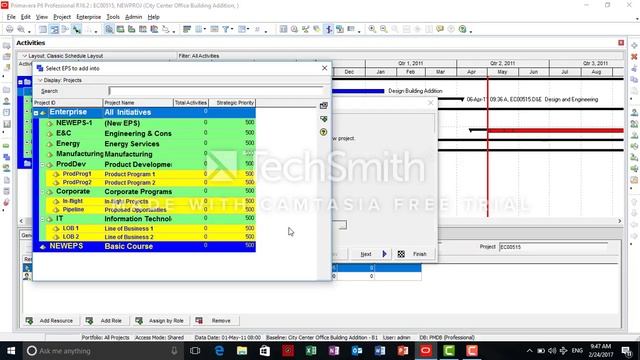This screenshot has width=640, height=360.
Task: Click the Select button icon in EPS dialog
Action: pos(324,106)
